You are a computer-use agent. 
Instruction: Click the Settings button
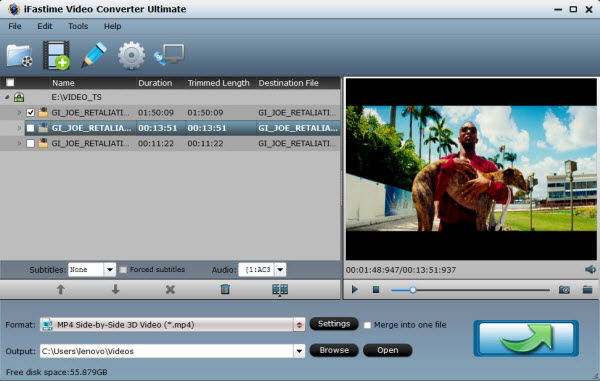(334, 324)
